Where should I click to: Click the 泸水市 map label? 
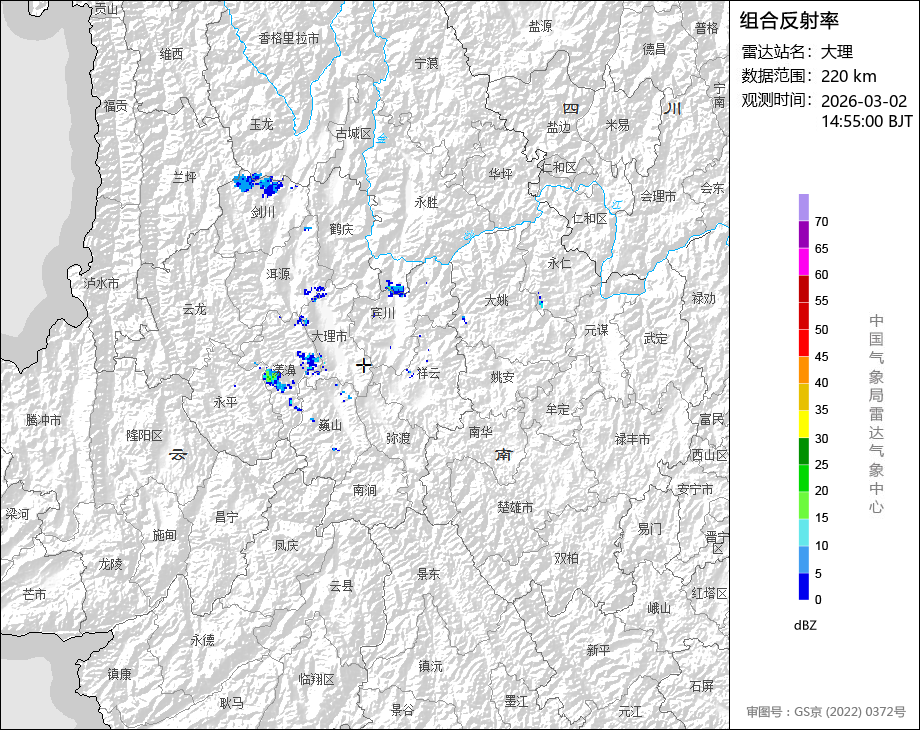[x=102, y=283]
